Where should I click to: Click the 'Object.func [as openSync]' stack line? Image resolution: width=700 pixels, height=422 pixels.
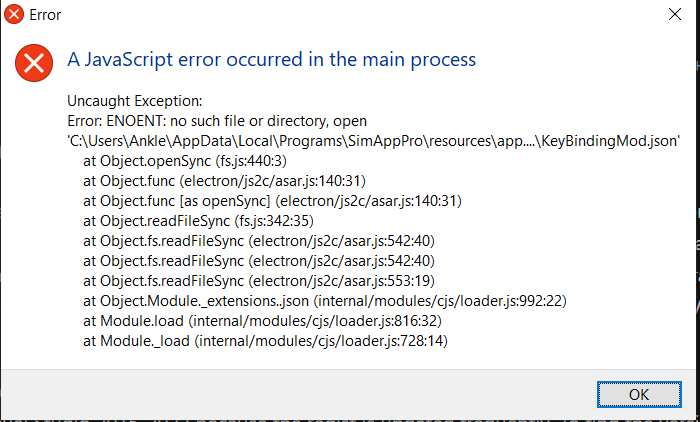click(272, 201)
